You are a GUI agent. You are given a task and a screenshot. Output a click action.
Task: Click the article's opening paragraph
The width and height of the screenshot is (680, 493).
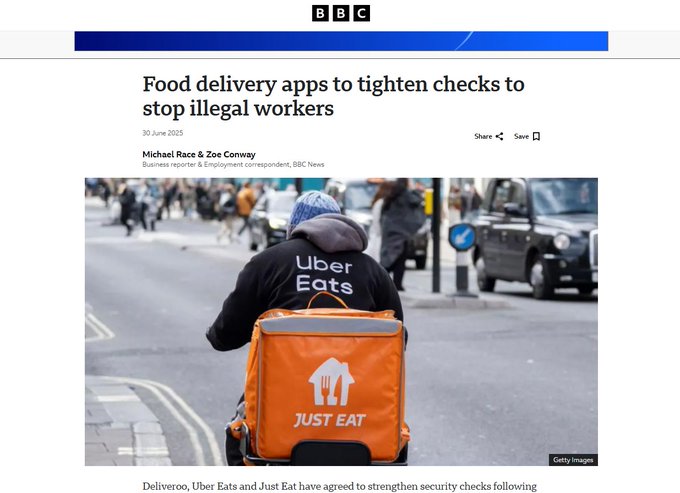(x=340, y=486)
